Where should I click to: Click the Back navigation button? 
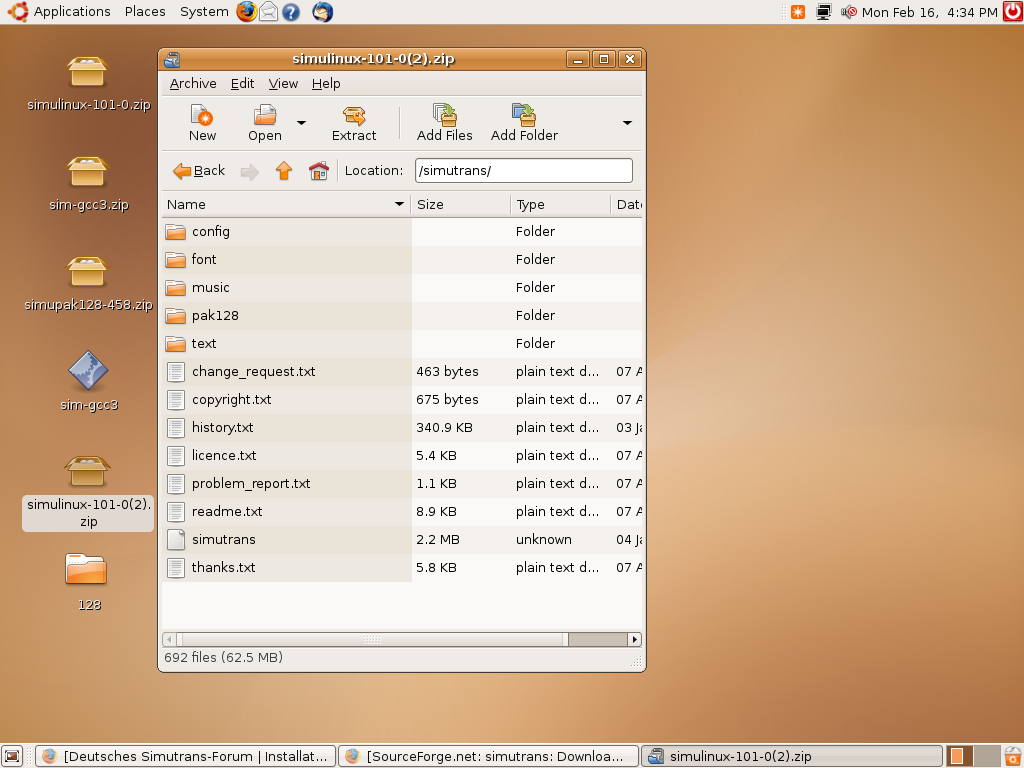(199, 171)
